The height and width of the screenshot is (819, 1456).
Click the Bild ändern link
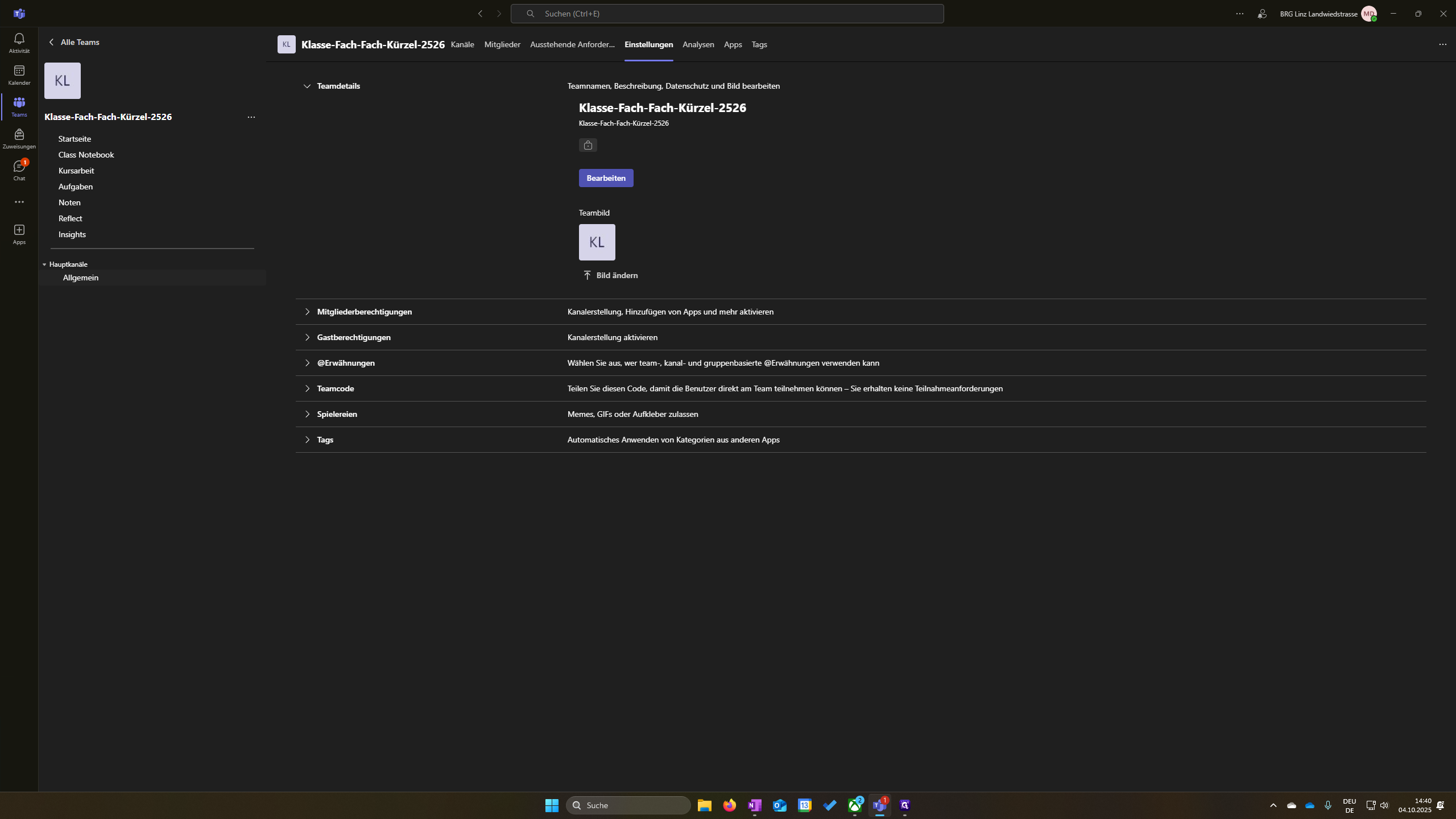617,275
